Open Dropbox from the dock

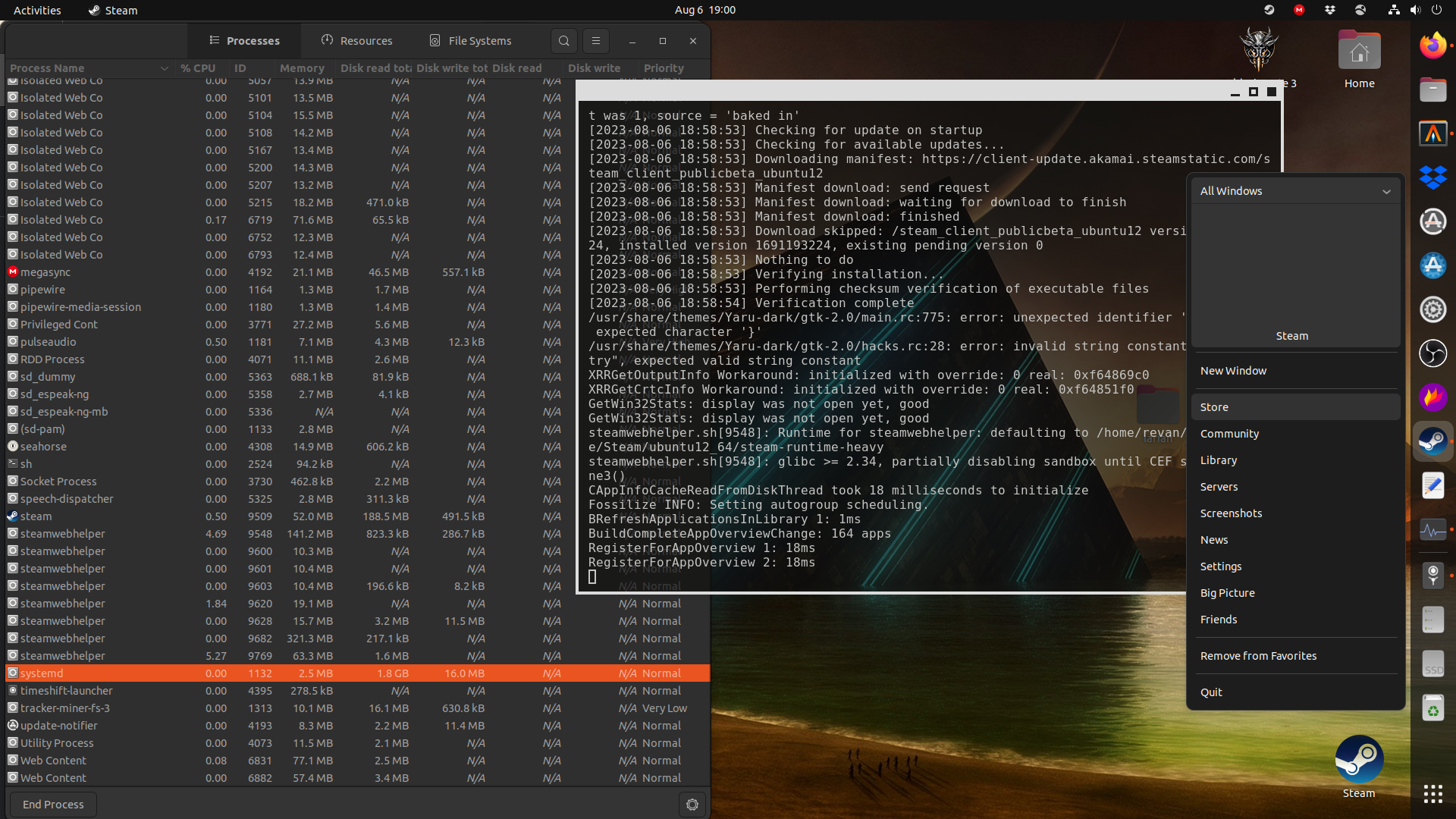pos(1433,177)
